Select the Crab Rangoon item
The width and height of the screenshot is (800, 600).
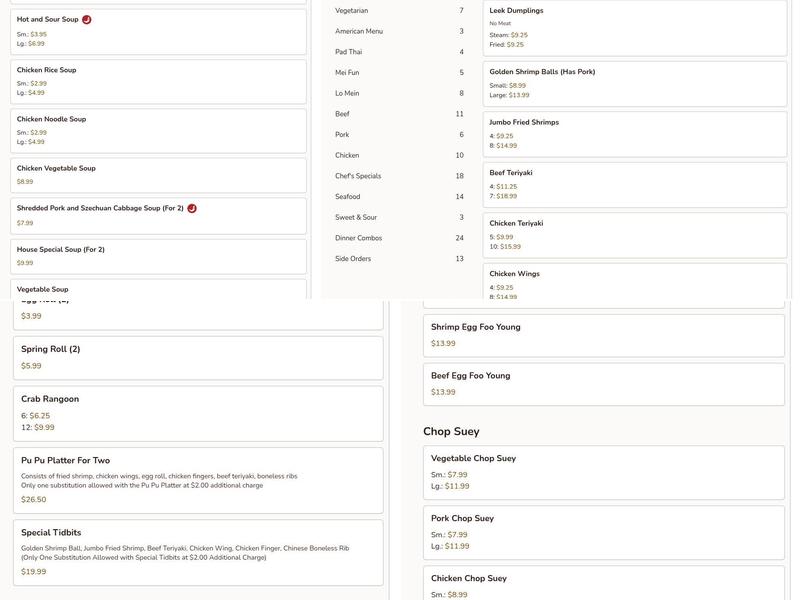click(x=197, y=413)
